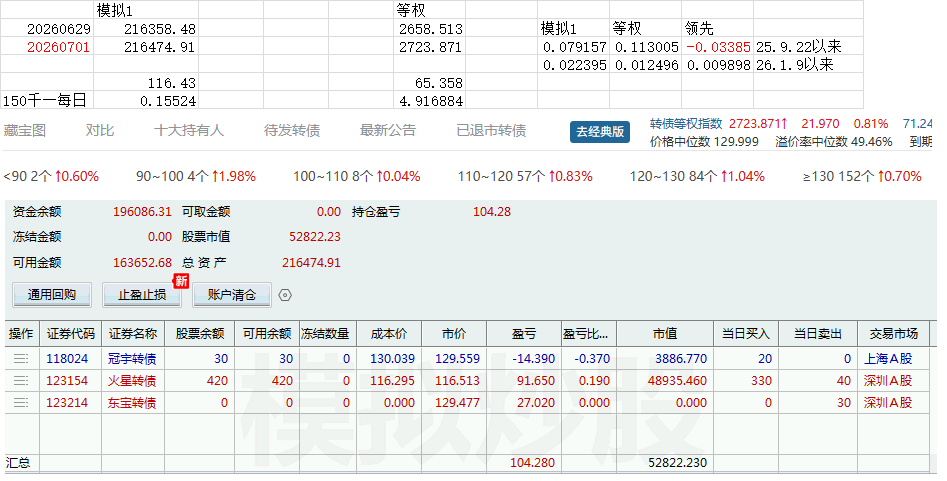
Task: Click the 48935.460 market value cell
Action: pos(678,381)
